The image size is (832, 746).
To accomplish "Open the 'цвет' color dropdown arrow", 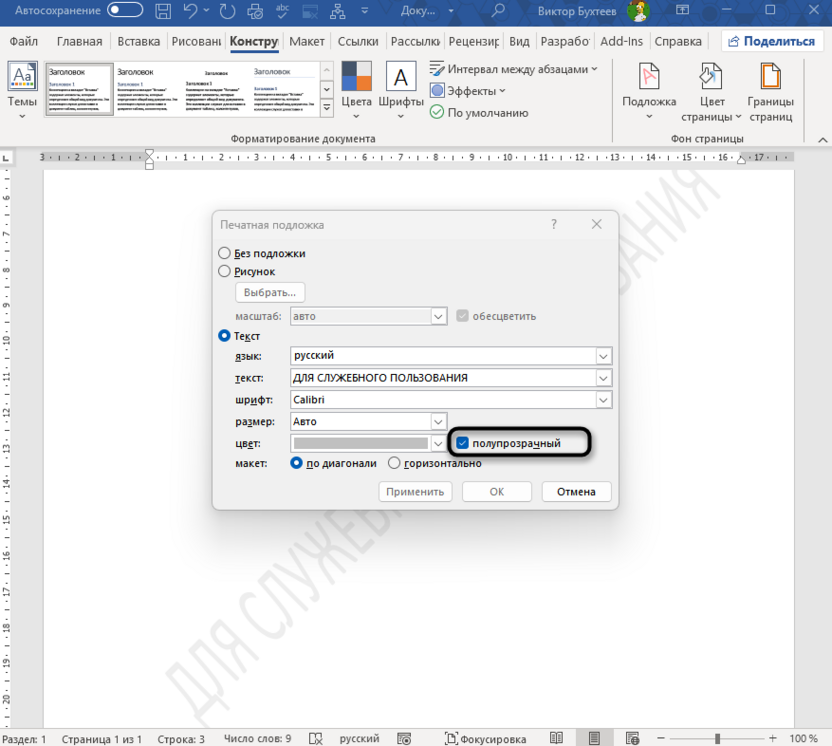I will pos(438,443).
